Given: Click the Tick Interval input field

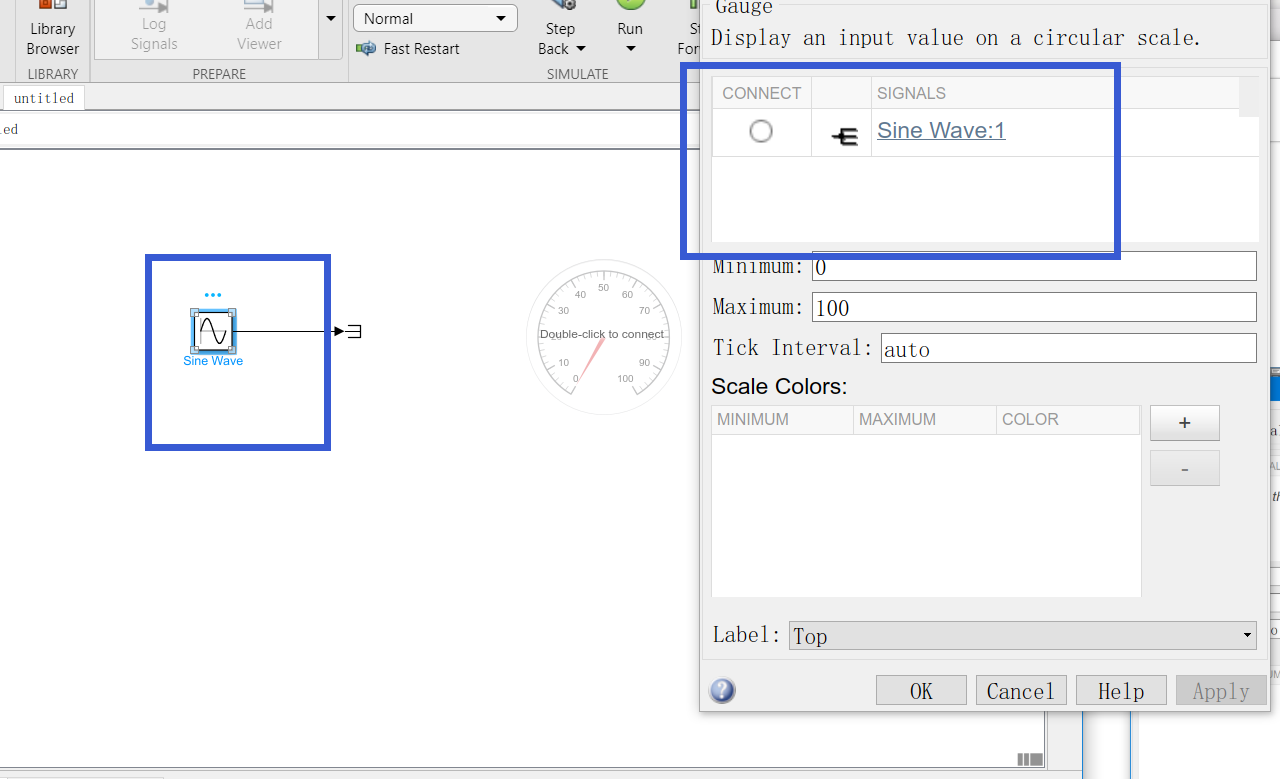Looking at the screenshot, I should tap(1068, 348).
